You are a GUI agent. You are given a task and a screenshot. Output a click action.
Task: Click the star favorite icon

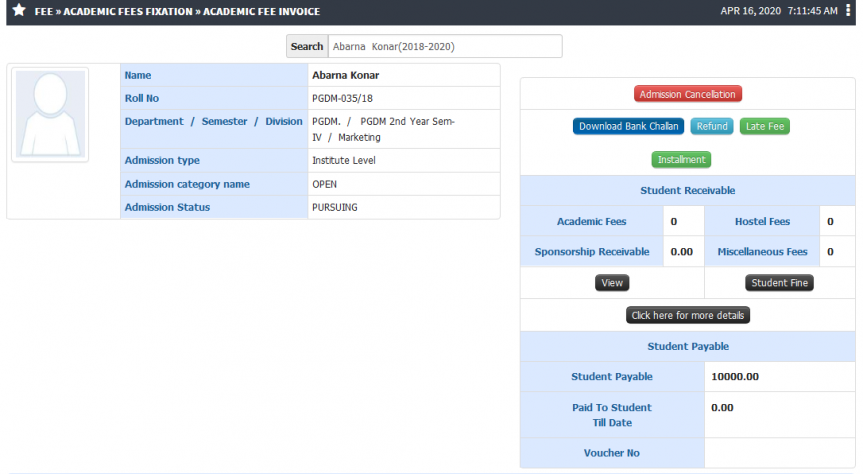tap(19, 10)
